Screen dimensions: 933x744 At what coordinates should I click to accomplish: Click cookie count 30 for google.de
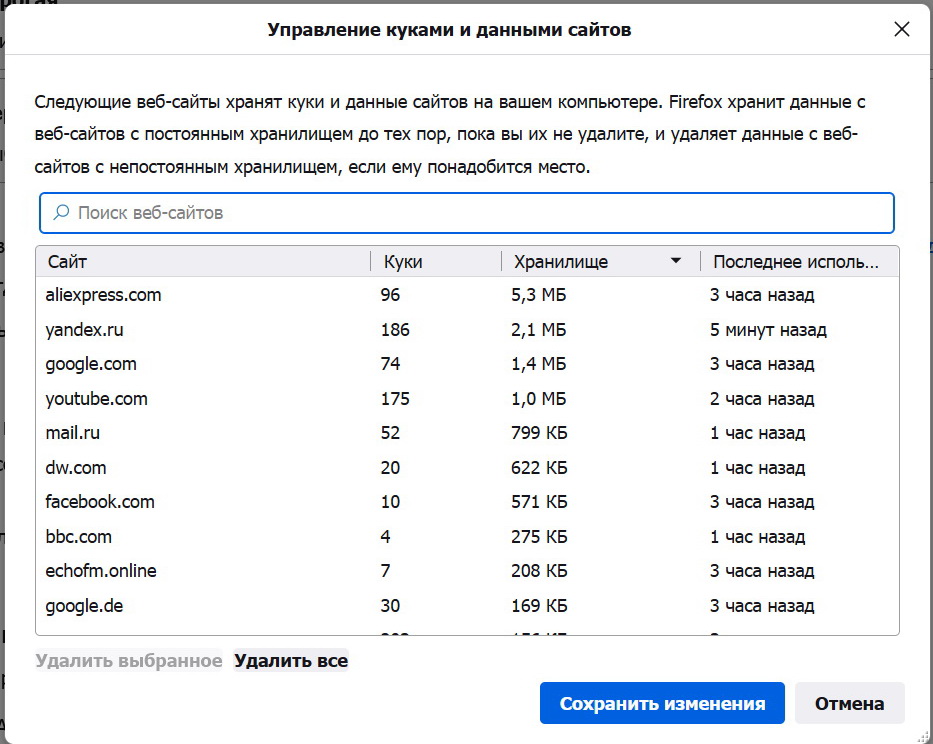click(390, 605)
